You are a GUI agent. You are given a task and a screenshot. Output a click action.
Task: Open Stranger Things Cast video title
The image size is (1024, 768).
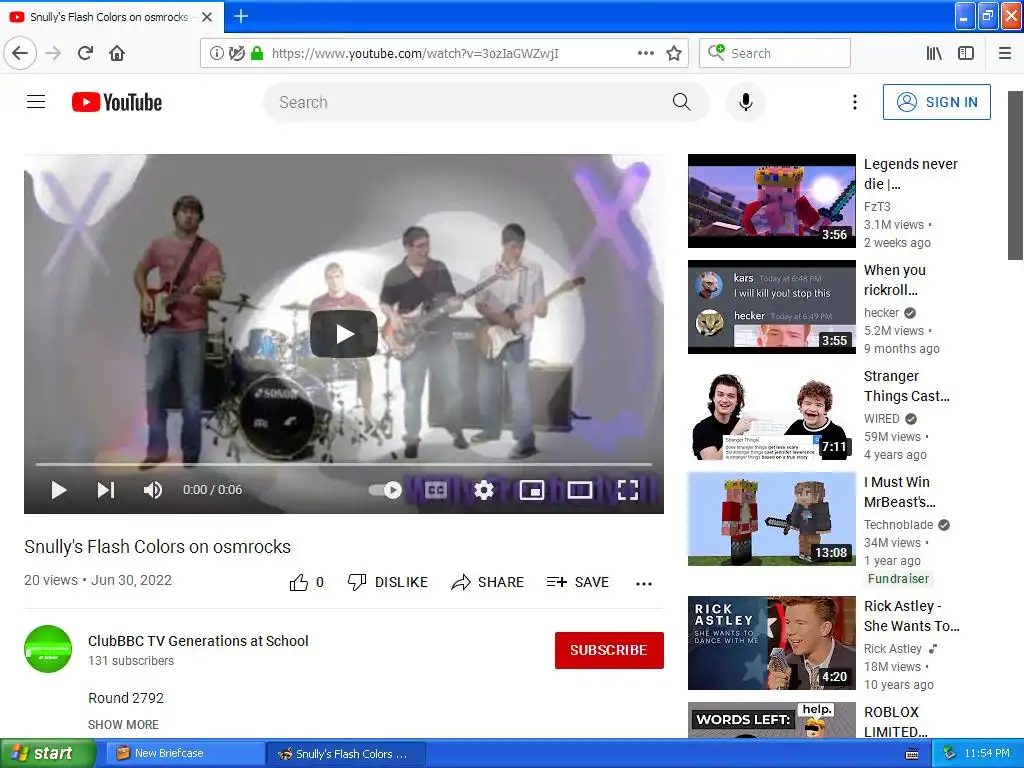pos(906,386)
